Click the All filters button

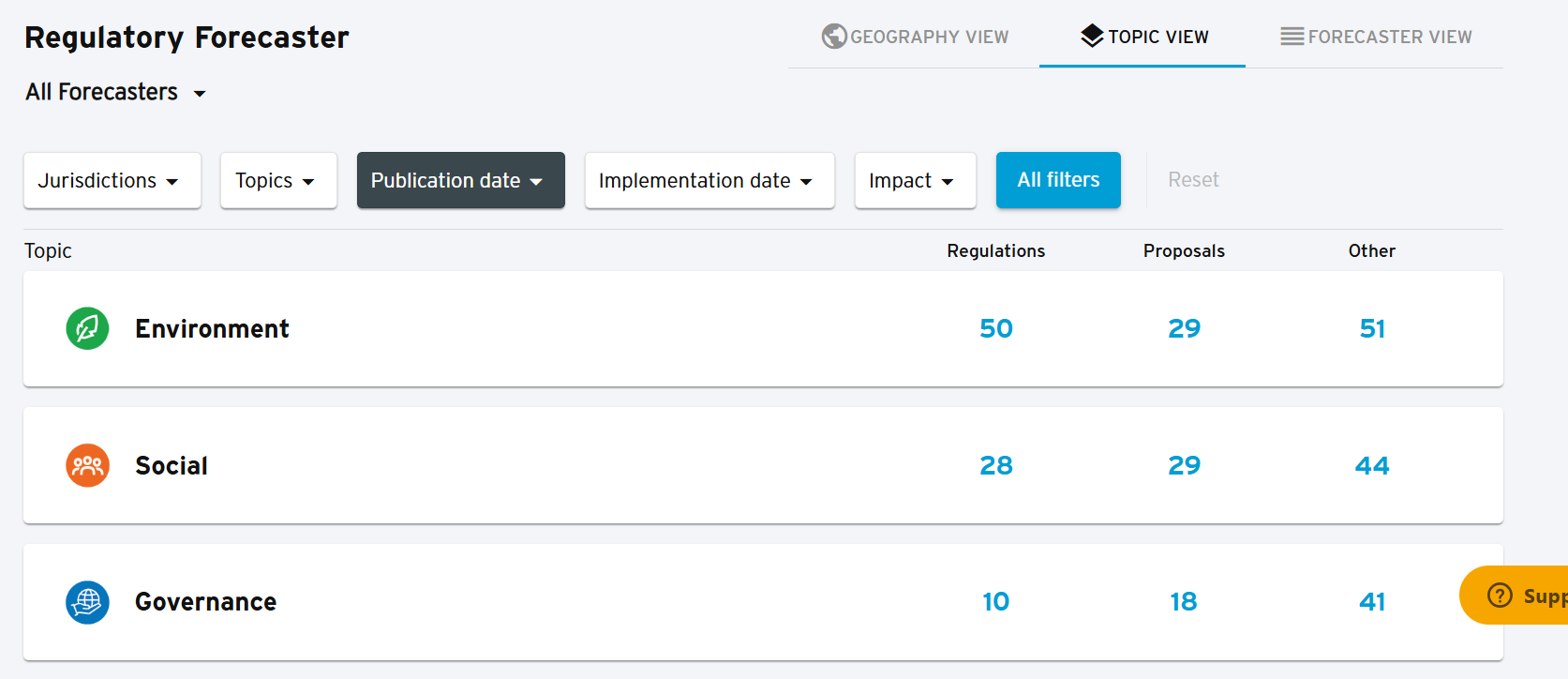pos(1058,180)
